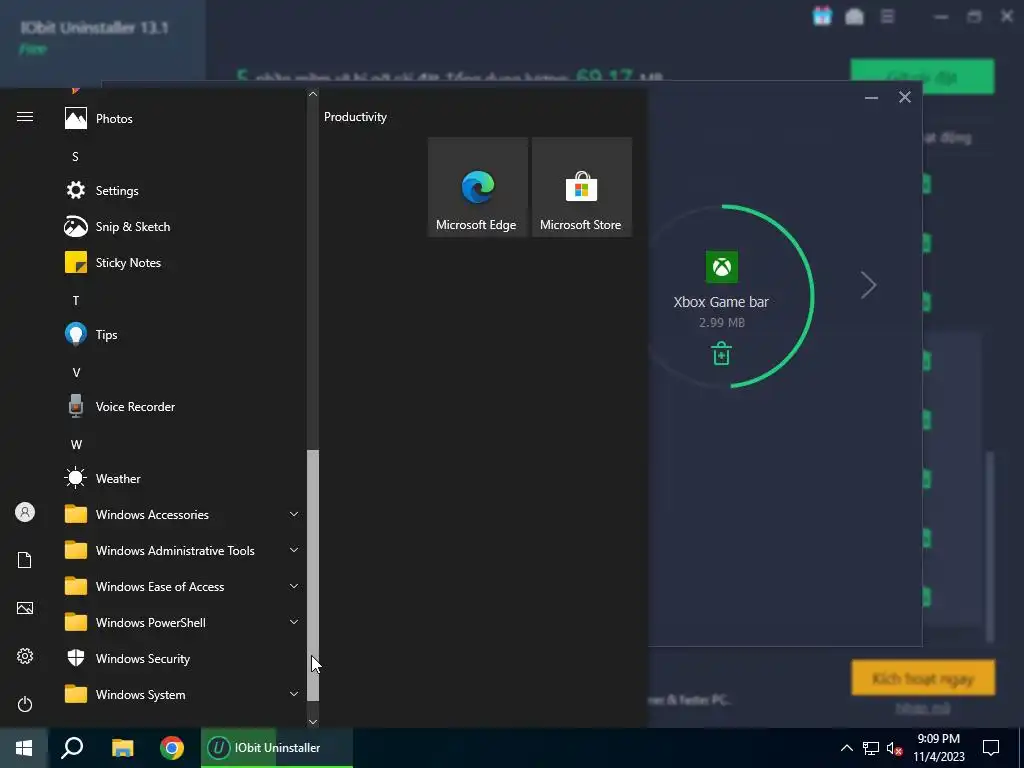Click the Microsoft Edge tile
Screen dimensions: 1024x768
click(x=477, y=187)
